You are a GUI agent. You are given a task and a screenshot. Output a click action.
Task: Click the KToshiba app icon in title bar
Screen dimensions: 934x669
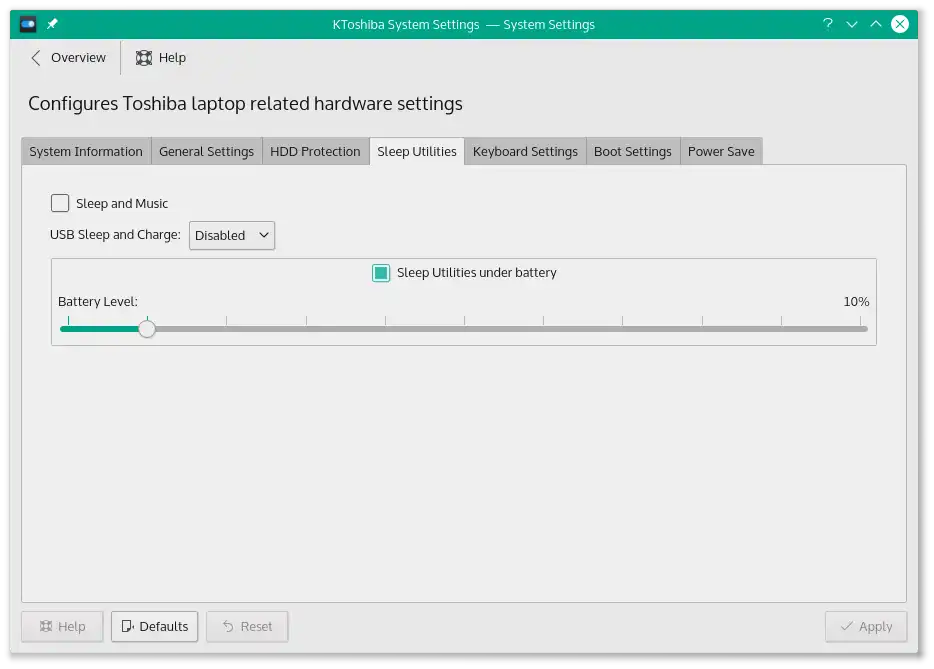click(27, 24)
